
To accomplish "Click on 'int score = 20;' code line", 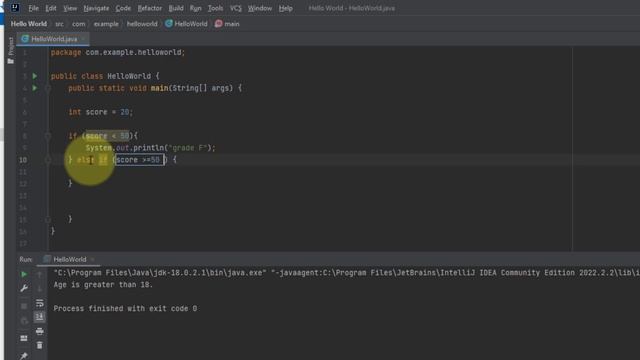I will [x=100, y=112].
